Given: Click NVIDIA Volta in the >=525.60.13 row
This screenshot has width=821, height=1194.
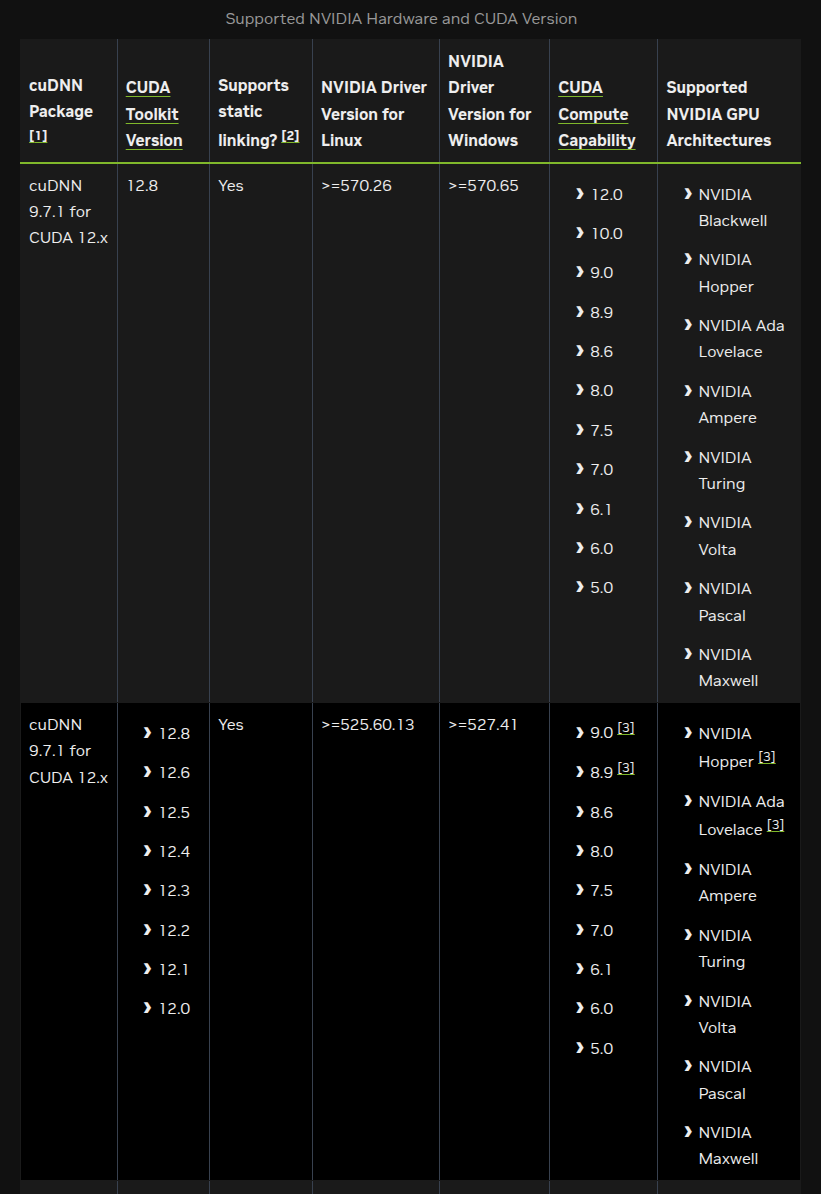Looking at the screenshot, I should click(x=725, y=1014).
